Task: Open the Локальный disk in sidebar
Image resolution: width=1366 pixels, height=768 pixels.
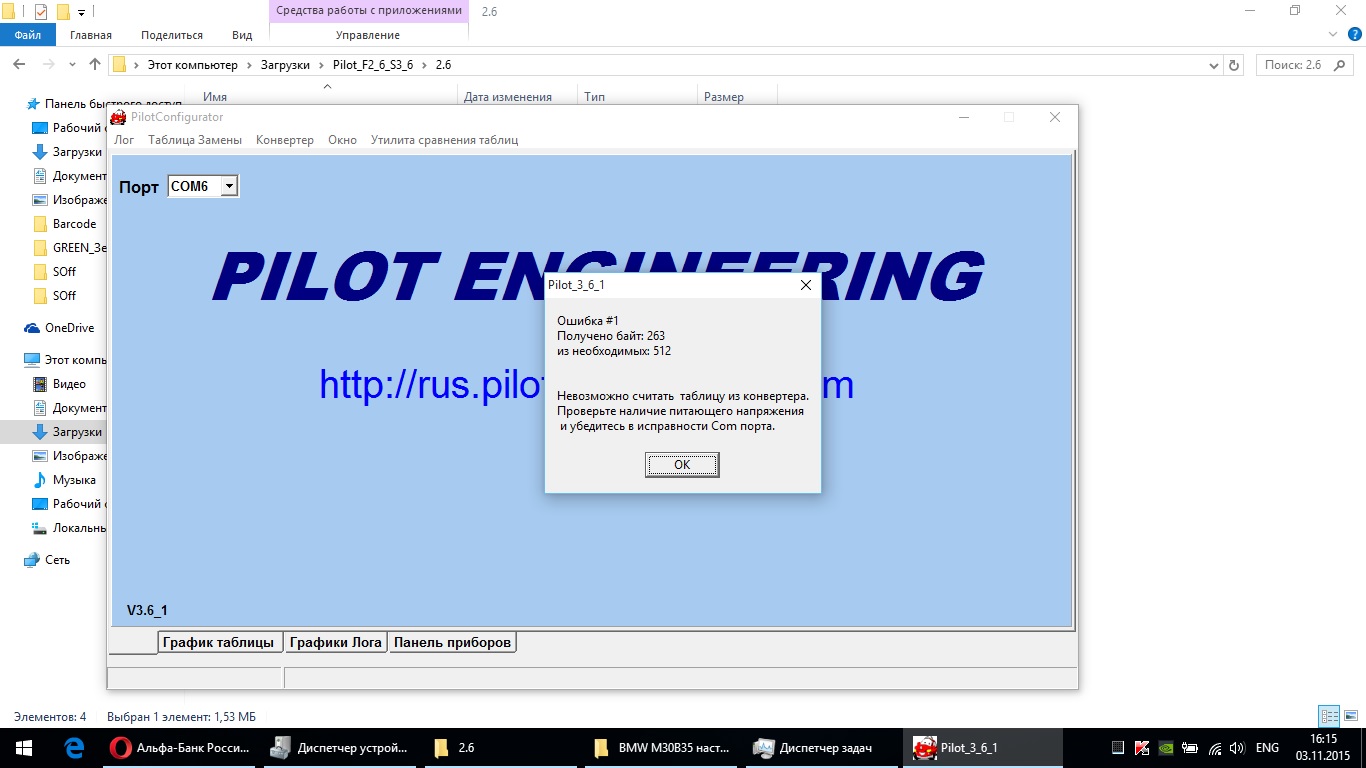Action: pos(69,528)
